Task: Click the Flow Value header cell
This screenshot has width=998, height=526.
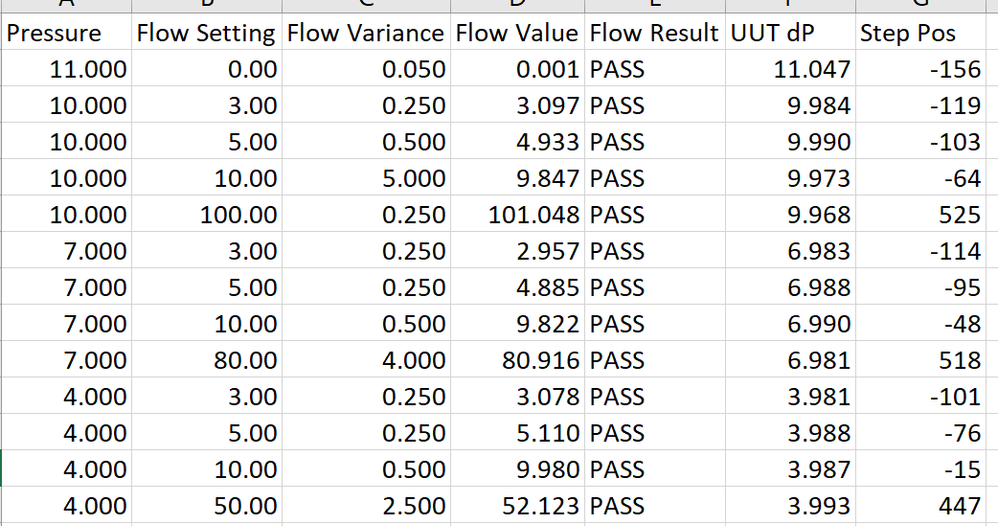Action: coord(516,33)
